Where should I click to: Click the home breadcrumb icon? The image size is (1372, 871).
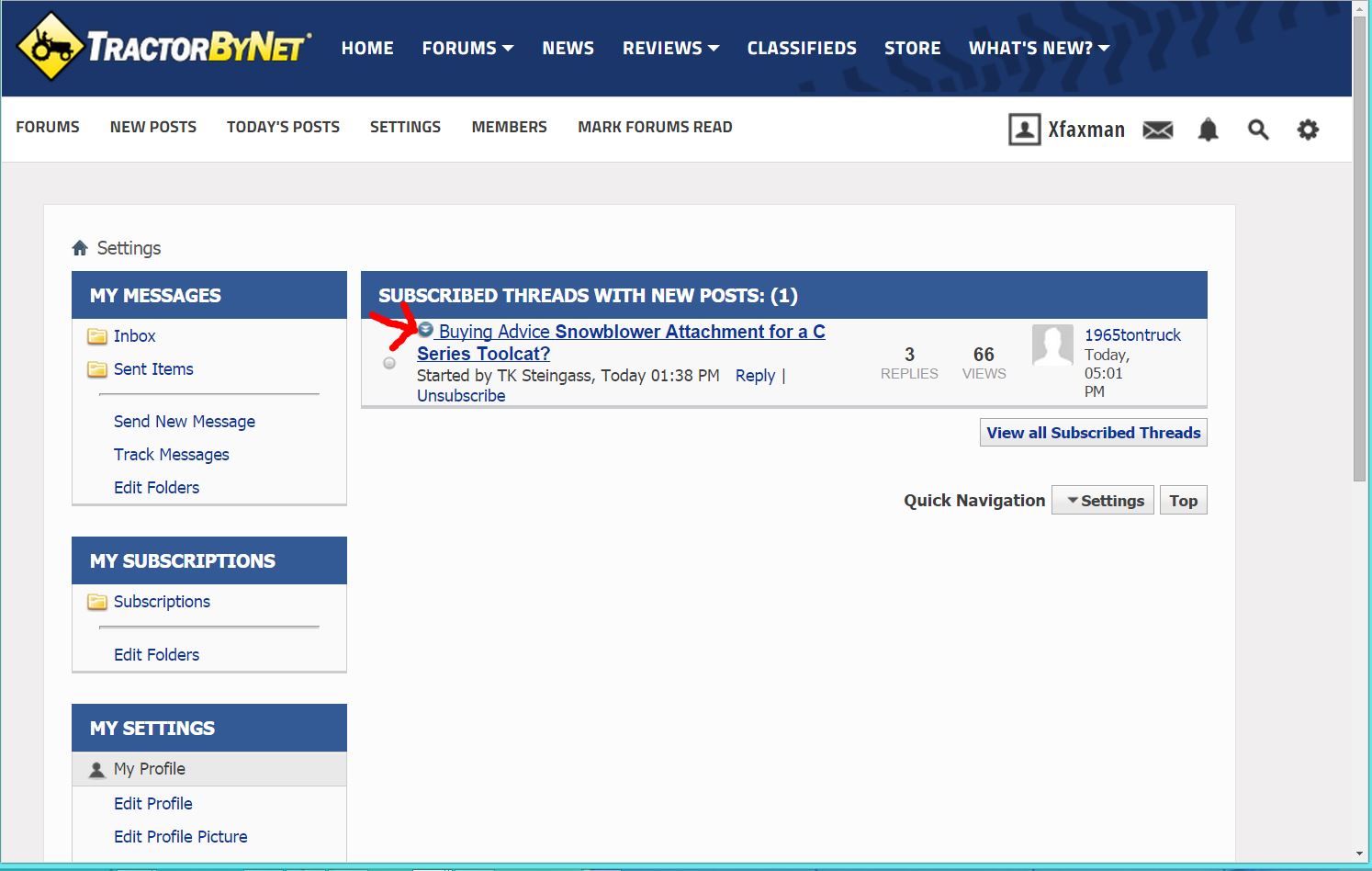(x=80, y=248)
